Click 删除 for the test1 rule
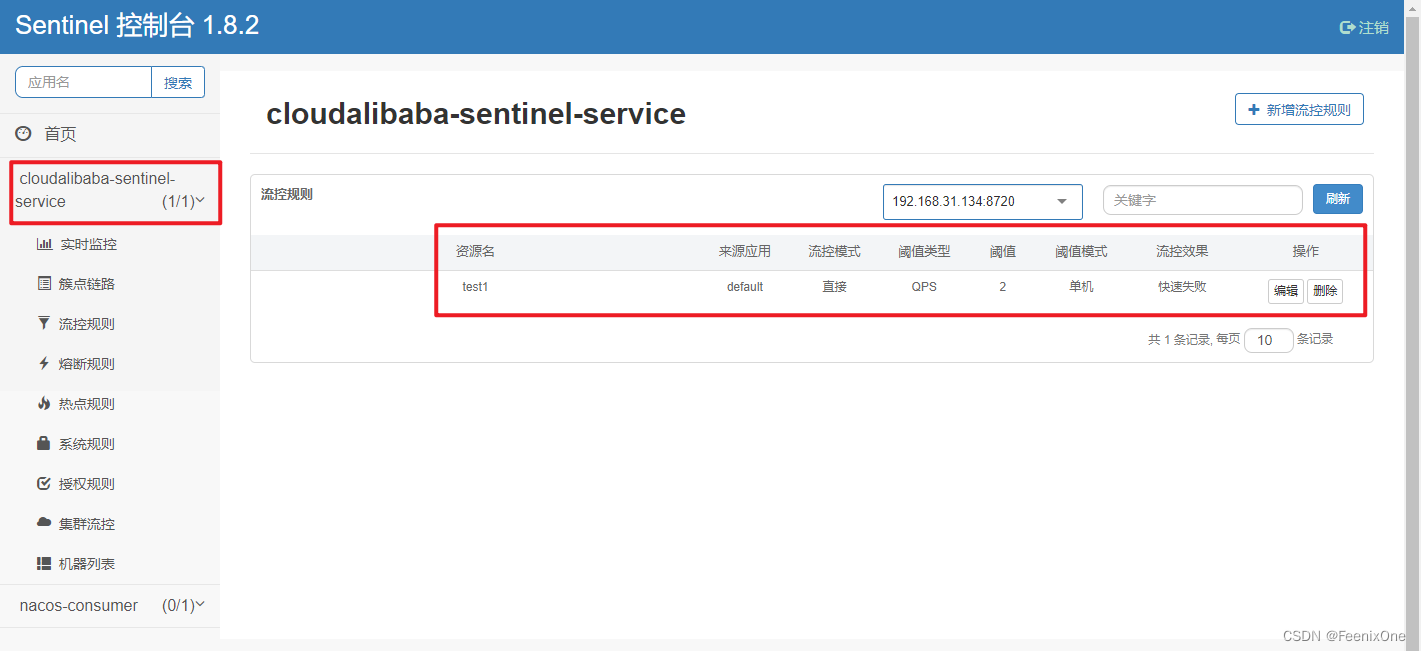The width and height of the screenshot is (1421, 651). (1325, 291)
